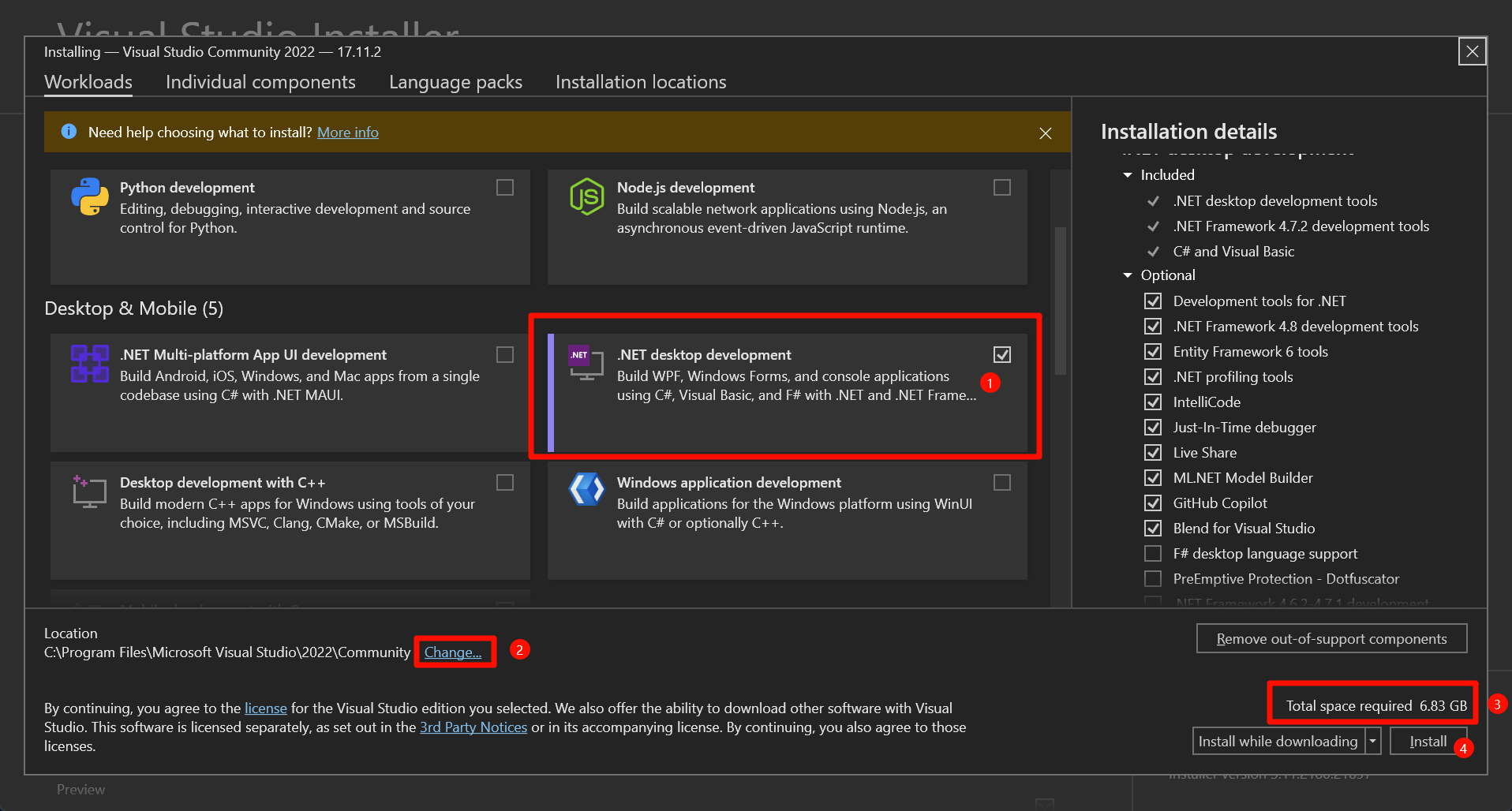
Task: Check the Node.js development workload checkbox
Action: (x=1002, y=187)
